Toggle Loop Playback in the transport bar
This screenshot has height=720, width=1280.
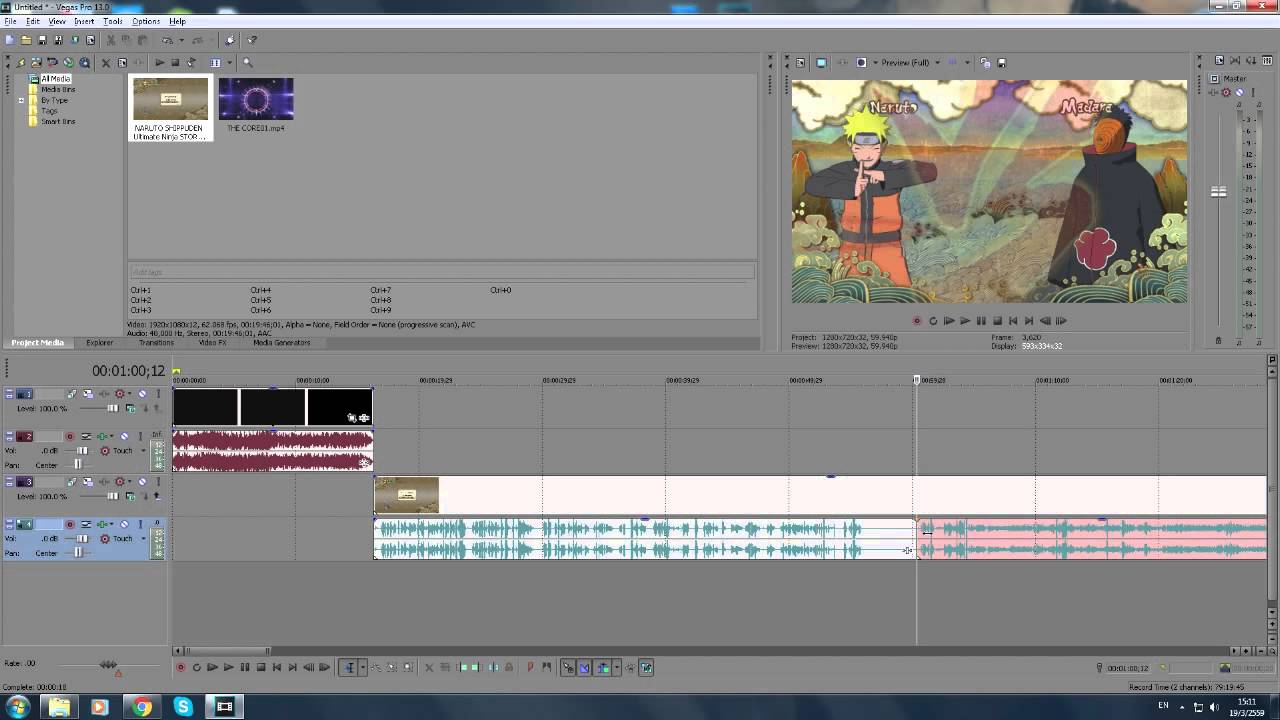(196, 667)
